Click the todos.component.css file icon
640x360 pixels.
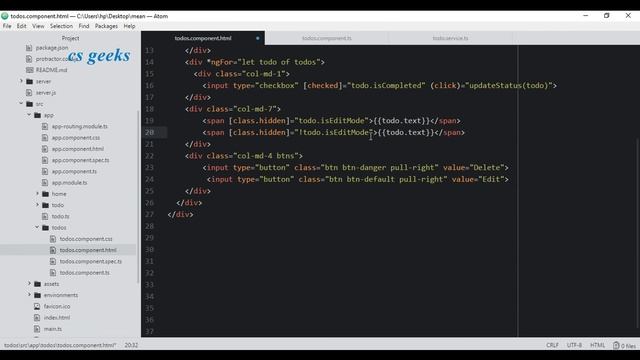click(x=53, y=239)
